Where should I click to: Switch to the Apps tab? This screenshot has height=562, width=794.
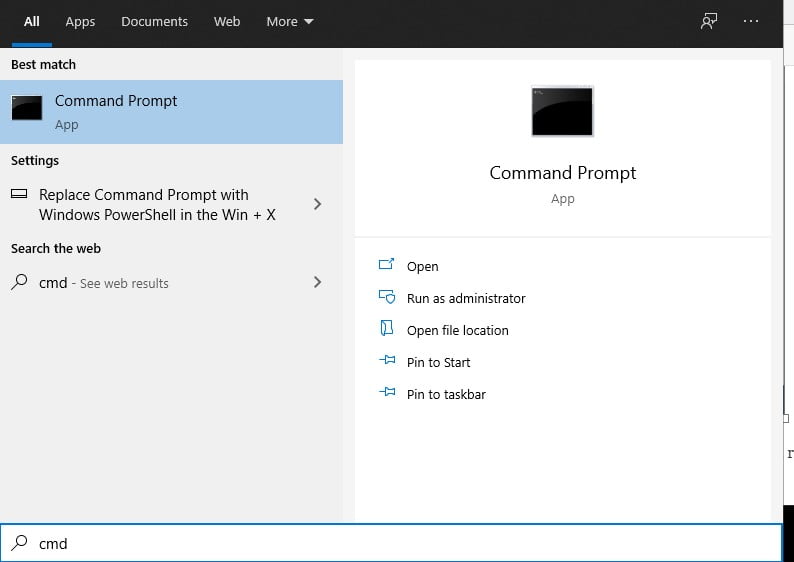pos(80,22)
